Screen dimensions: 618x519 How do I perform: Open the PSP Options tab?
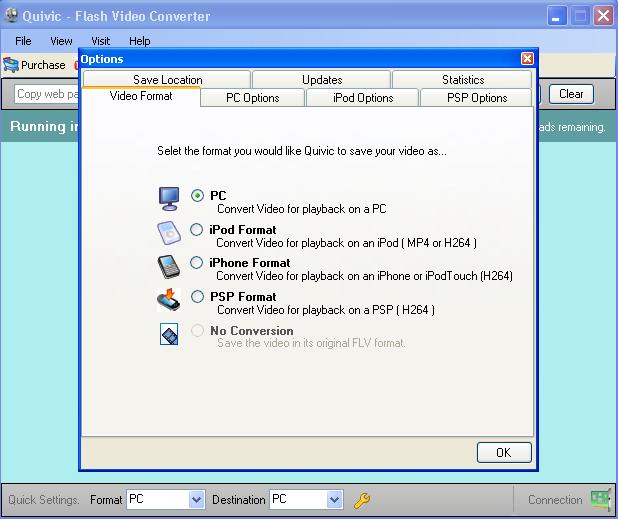[477, 98]
